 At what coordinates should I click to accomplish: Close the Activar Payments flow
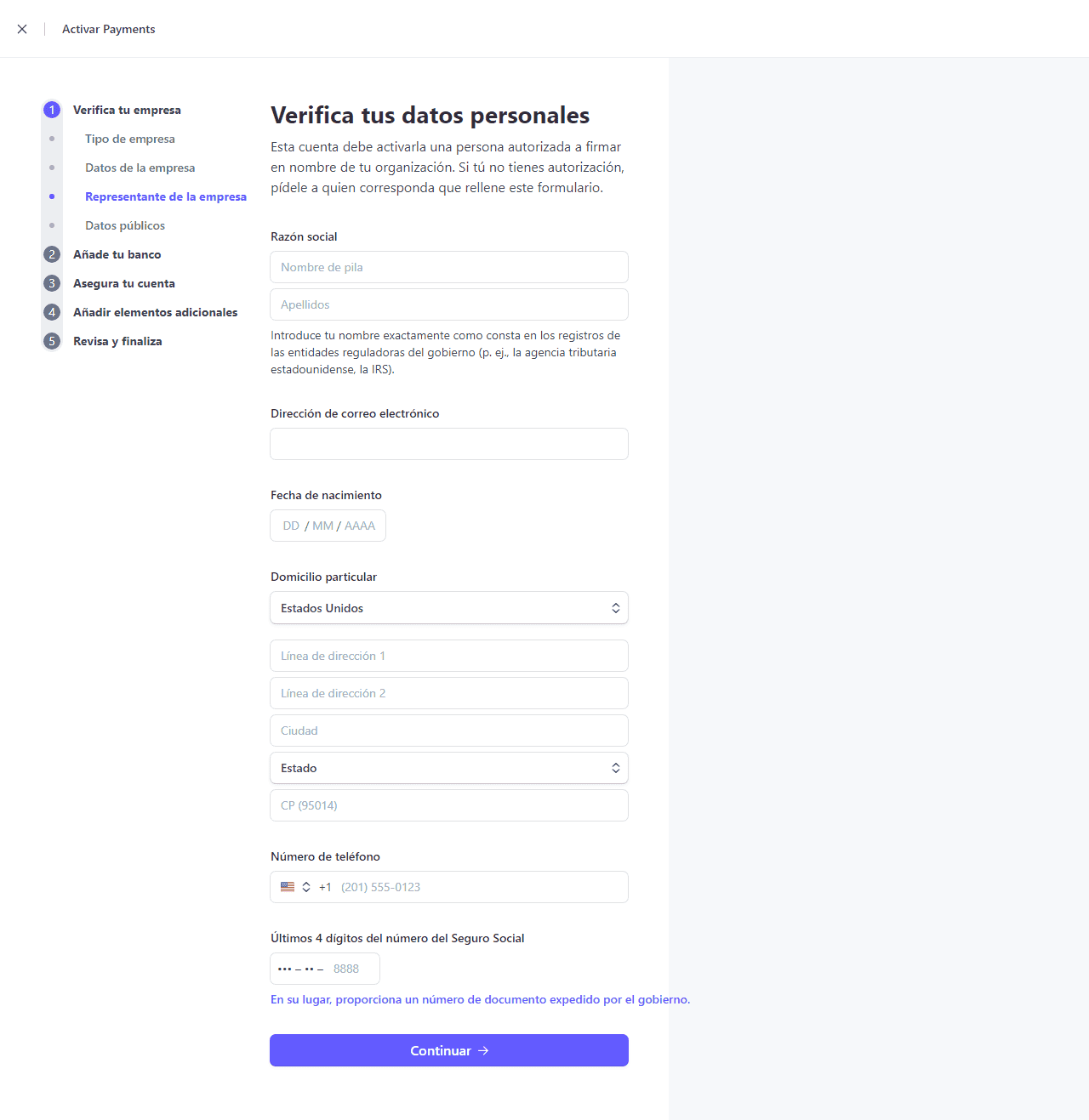(21, 28)
